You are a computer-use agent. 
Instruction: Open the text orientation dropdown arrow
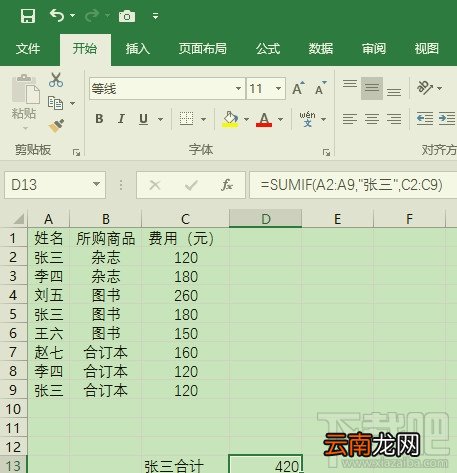pyautogui.click(x=440, y=88)
